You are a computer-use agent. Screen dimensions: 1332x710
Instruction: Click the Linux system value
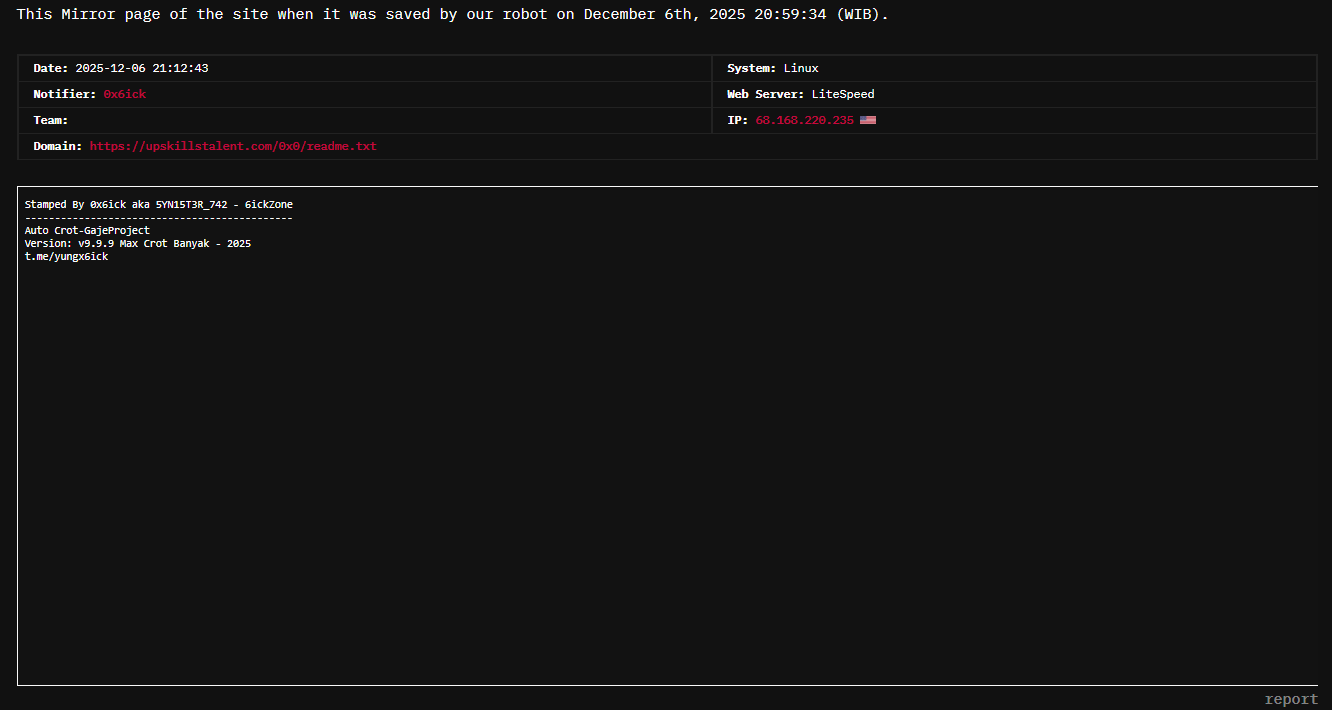801,68
